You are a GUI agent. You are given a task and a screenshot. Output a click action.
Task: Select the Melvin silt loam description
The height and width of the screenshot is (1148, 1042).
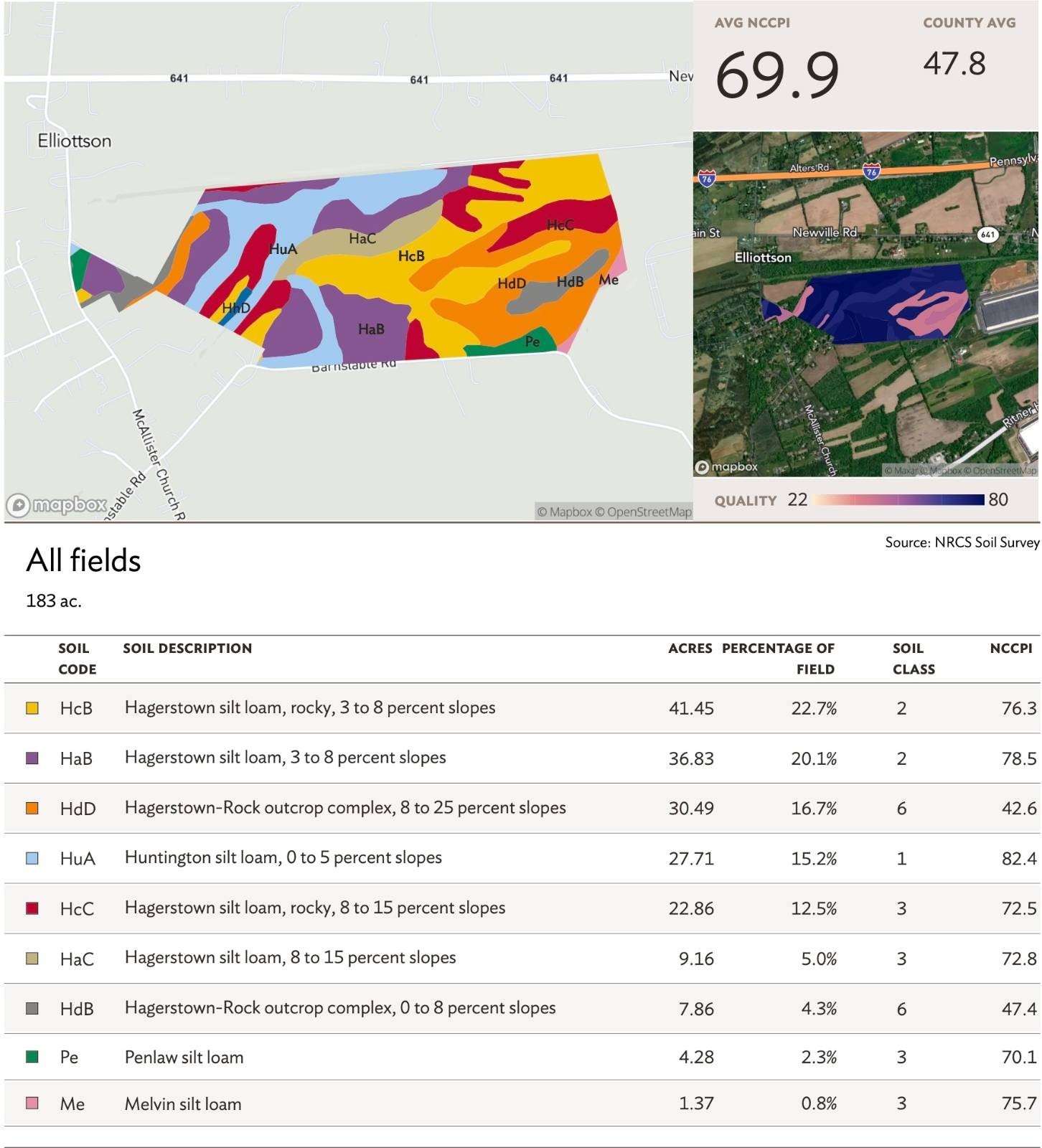[183, 1104]
